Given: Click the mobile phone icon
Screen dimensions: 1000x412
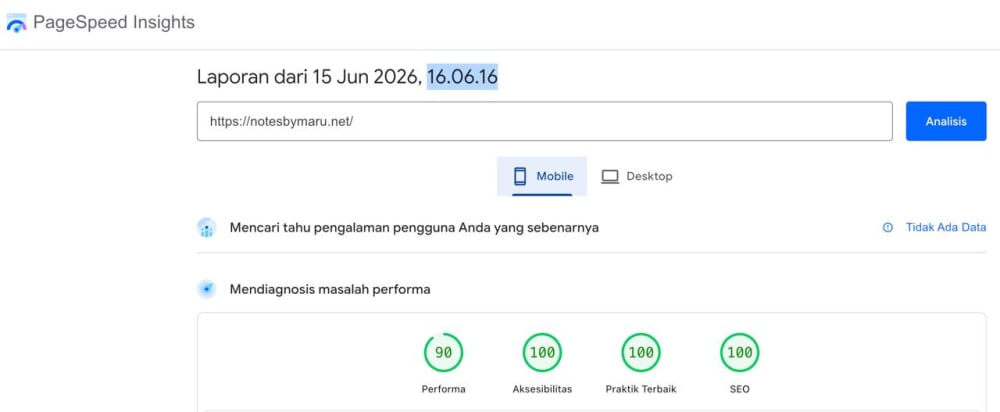Looking at the screenshot, I should (520, 176).
